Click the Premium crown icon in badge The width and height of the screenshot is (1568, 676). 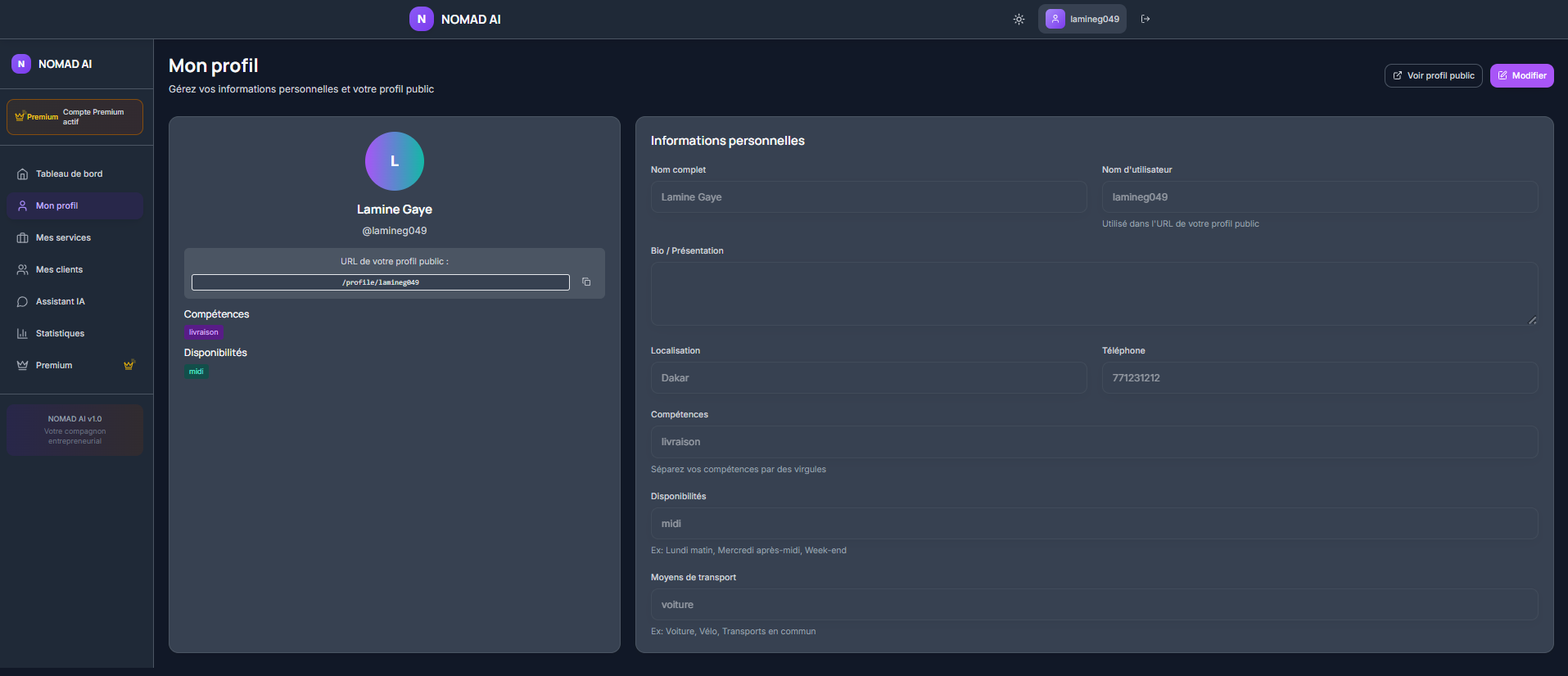20,116
